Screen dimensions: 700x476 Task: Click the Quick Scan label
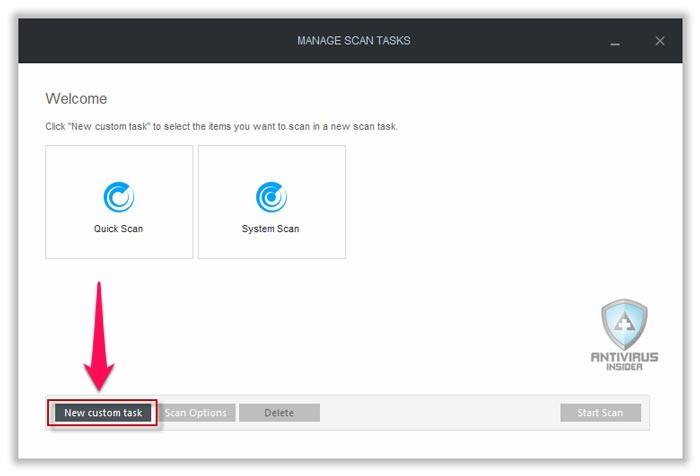pos(118,229)
